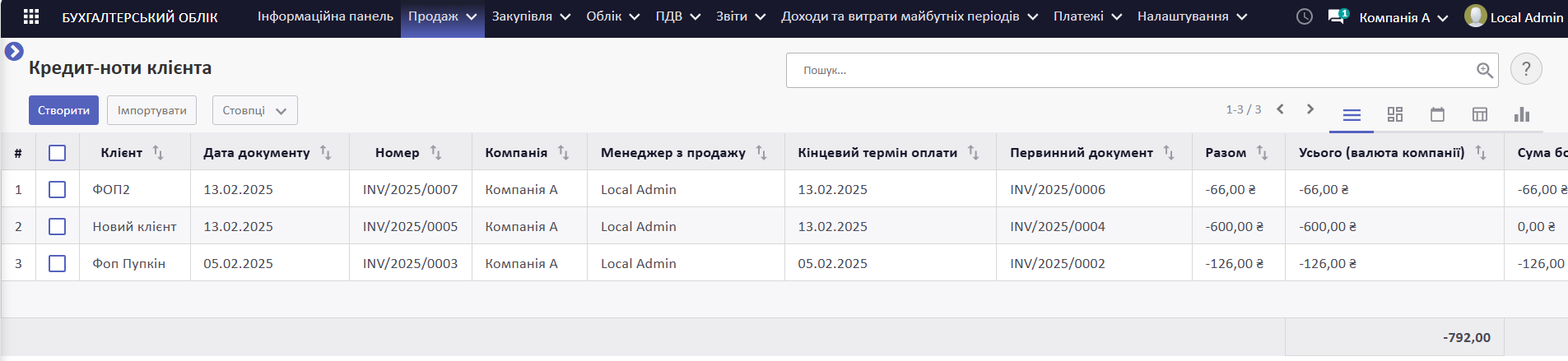Tick the checkbox for ФОП2 row
The height and width of the screenshot is (361, 1568).
coord(57,189)
